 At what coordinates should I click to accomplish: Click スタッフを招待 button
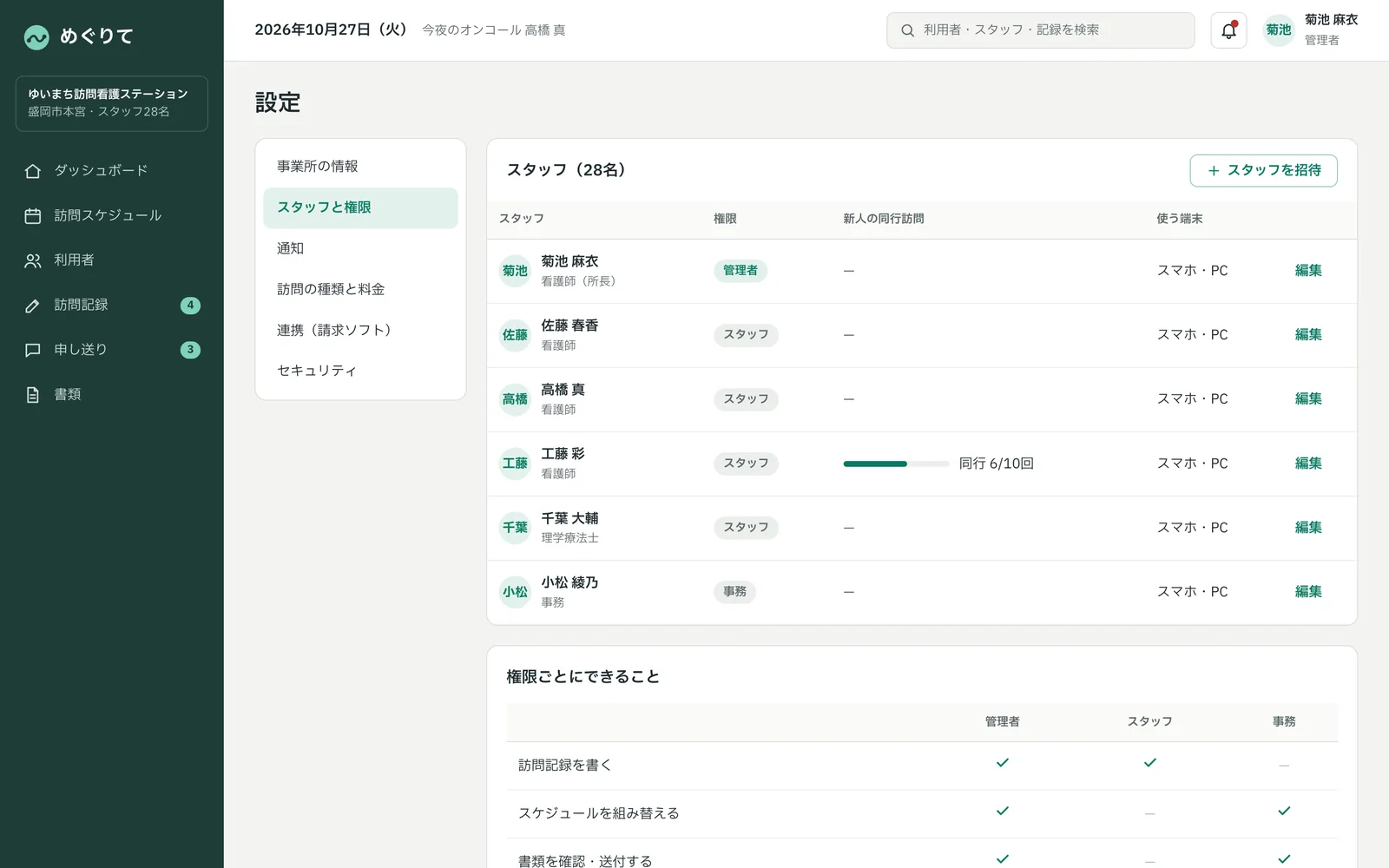tap(1263, 171)
